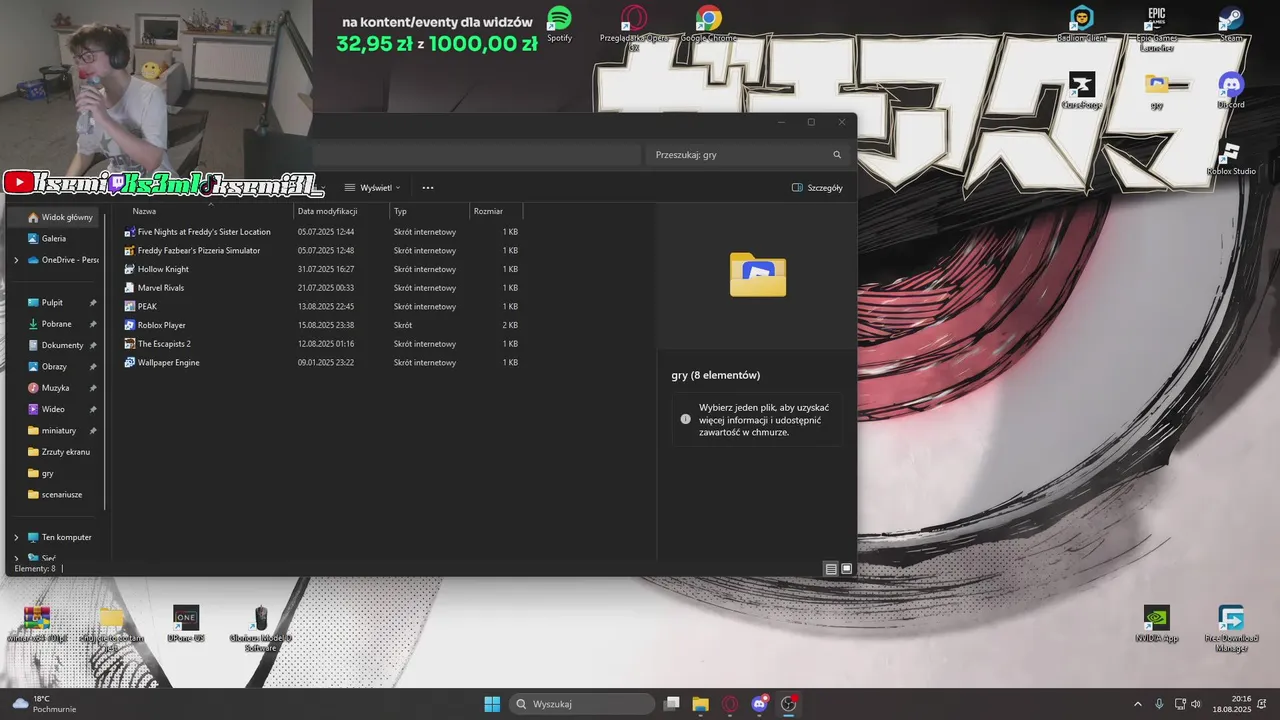Click the search magnifier in Explorer

coord(837,155)
